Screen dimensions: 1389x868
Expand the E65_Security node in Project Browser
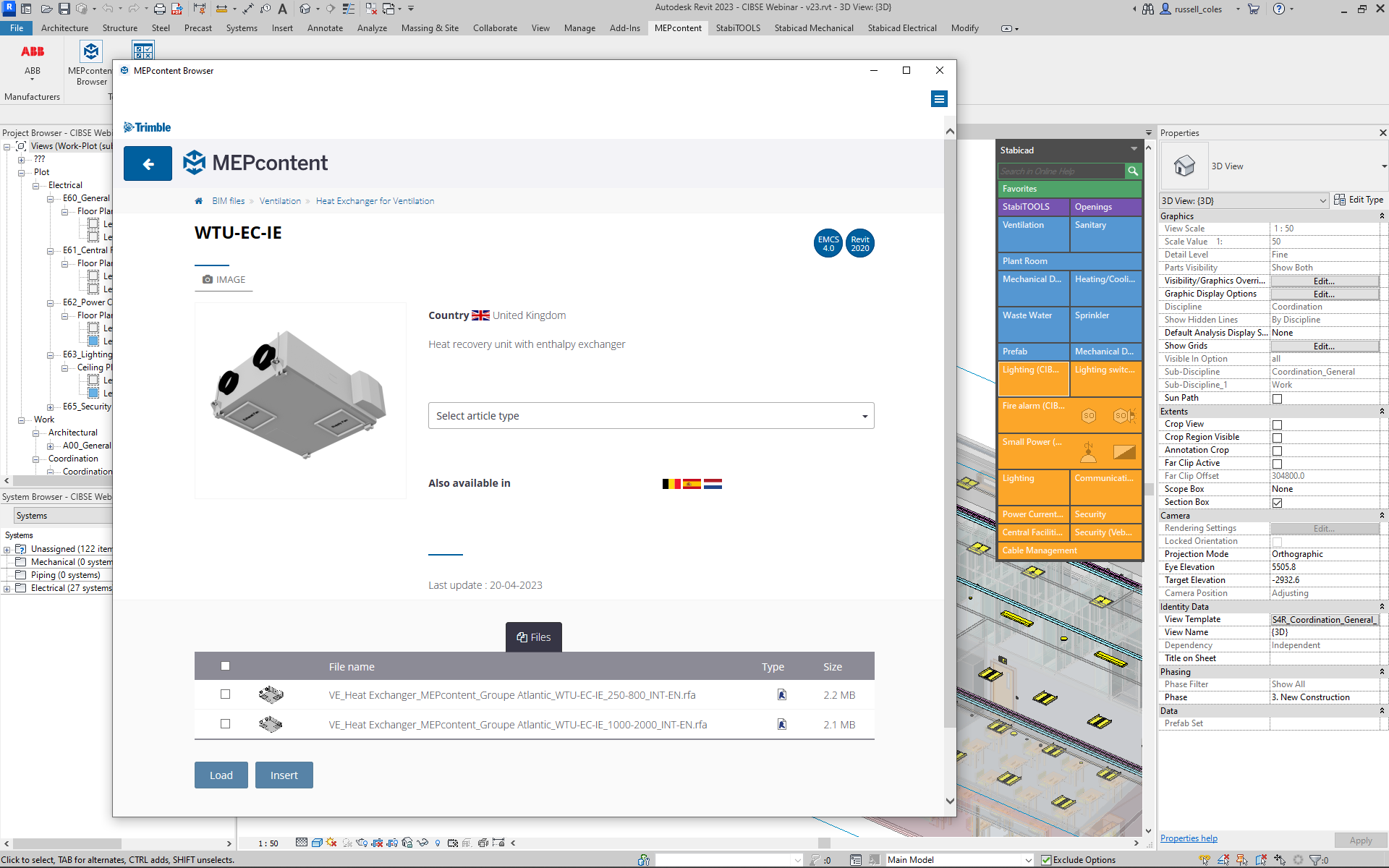click(x=50, y=407)
